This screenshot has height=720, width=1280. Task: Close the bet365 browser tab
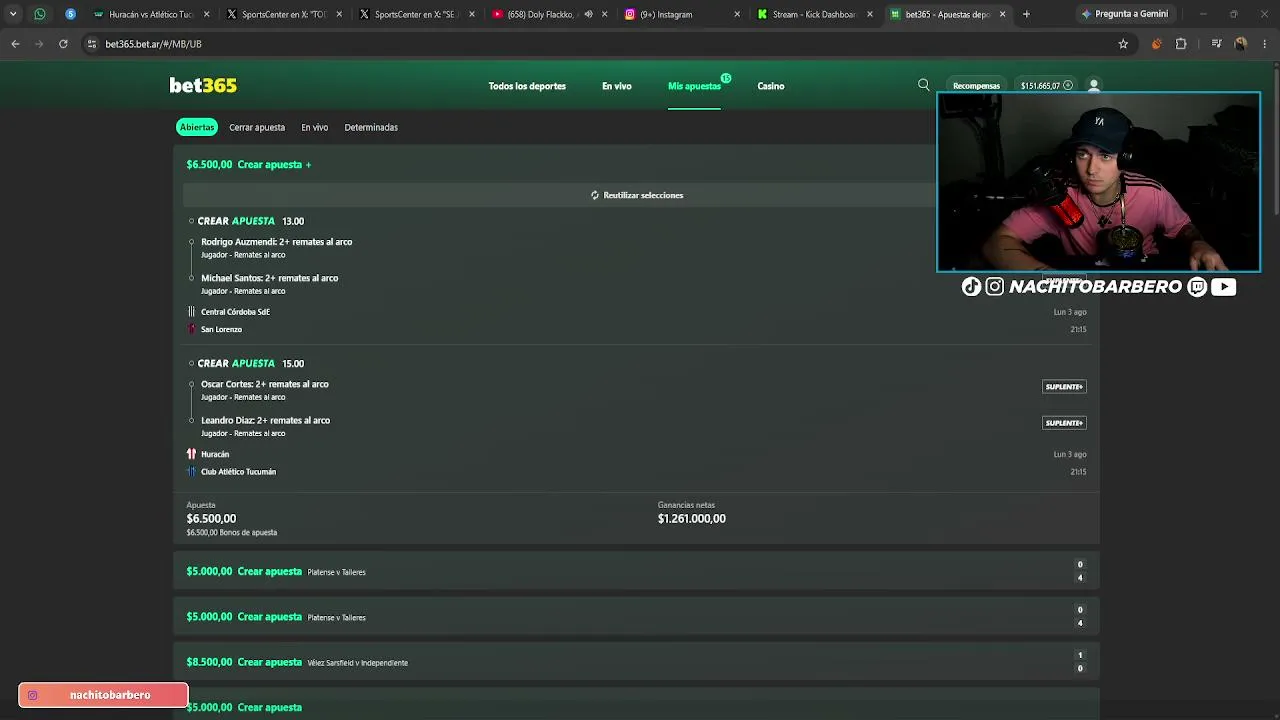[x=1002, y=14]
